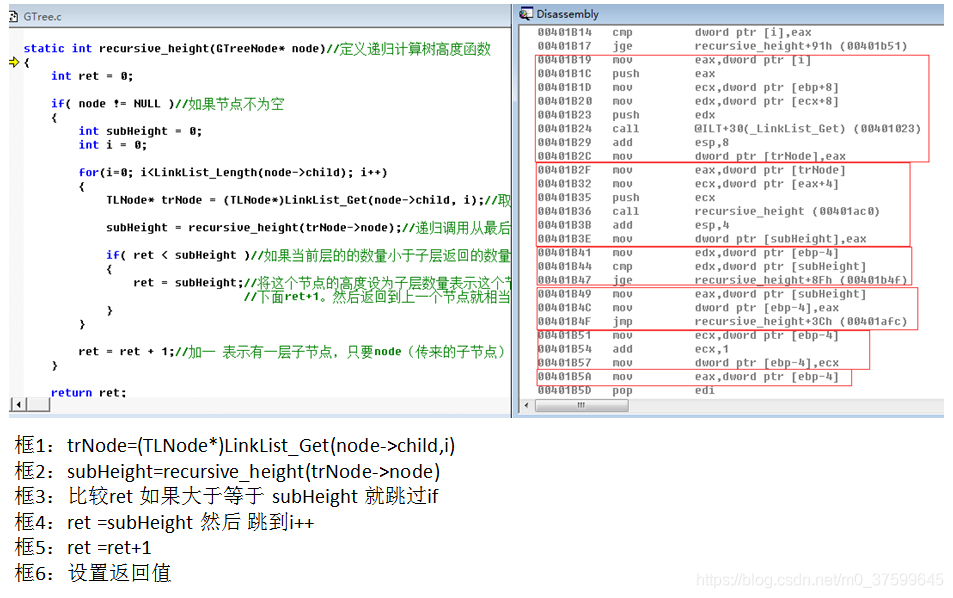The image size is (953, 598).
Task: Click the jge line at address 00401B17
Action: (x=722, y=46)
